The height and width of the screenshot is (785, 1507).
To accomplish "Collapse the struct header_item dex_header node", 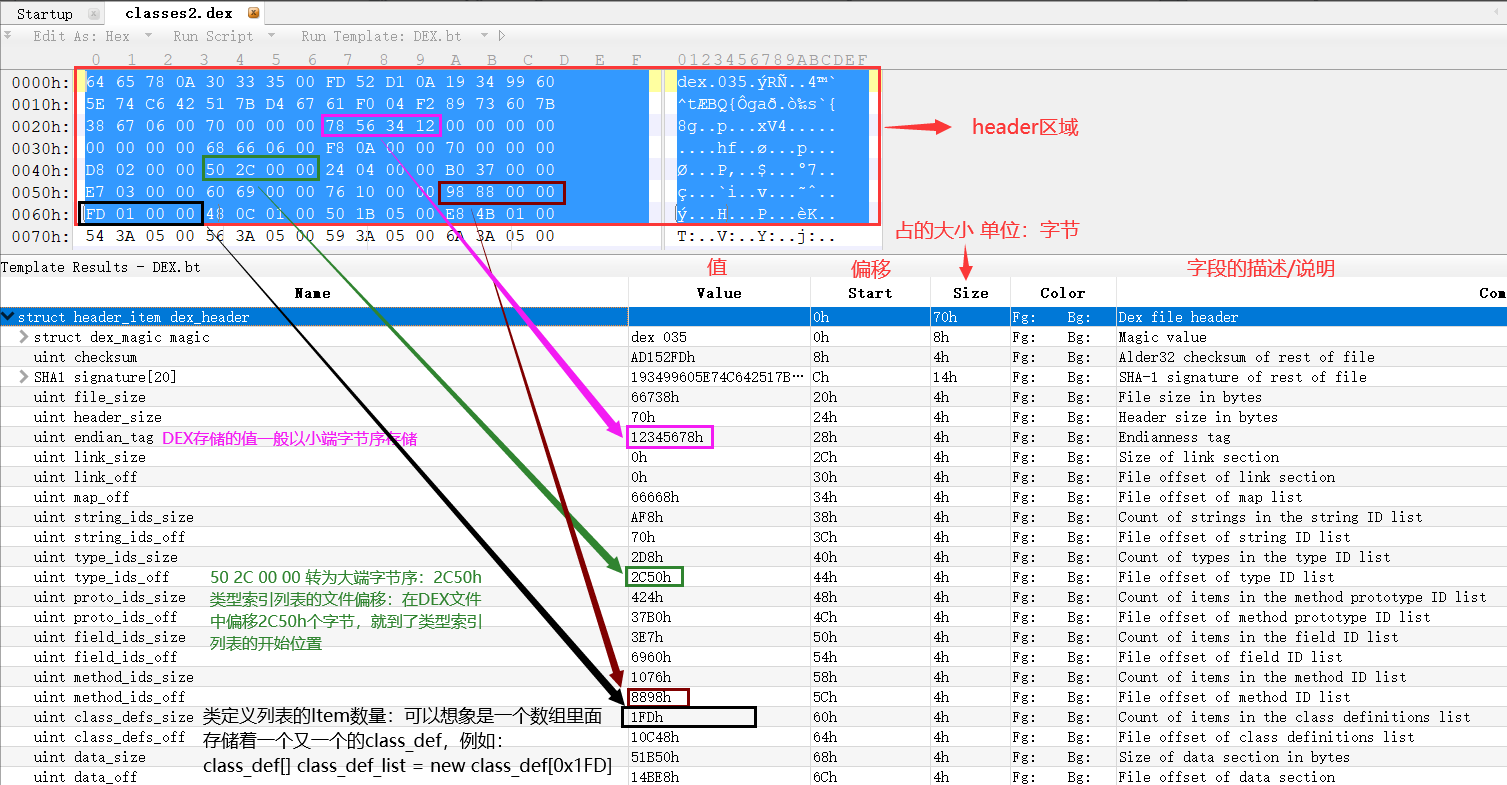I will [x=8, y=316].
